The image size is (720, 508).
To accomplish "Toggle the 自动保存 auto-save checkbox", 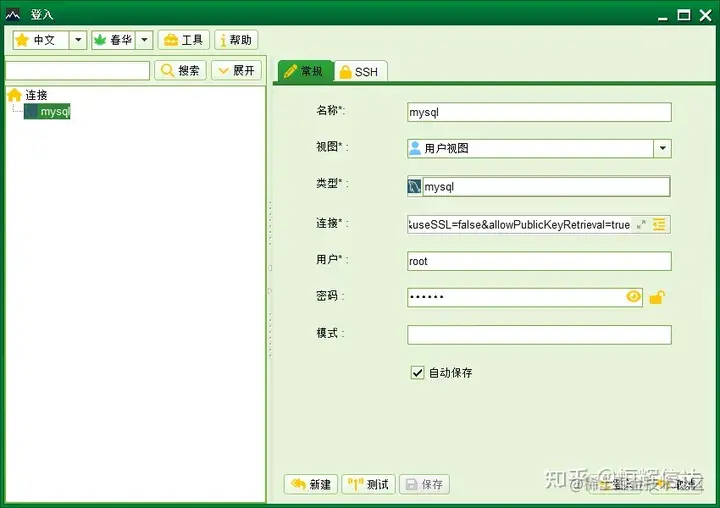I will (417, 373).
